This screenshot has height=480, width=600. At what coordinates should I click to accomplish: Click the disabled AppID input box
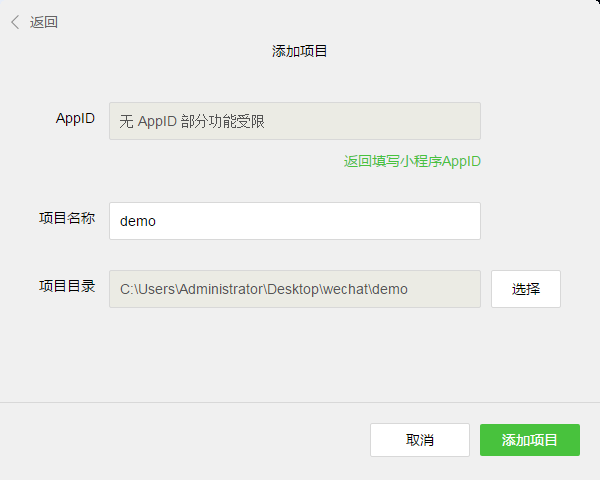point(294,121)
